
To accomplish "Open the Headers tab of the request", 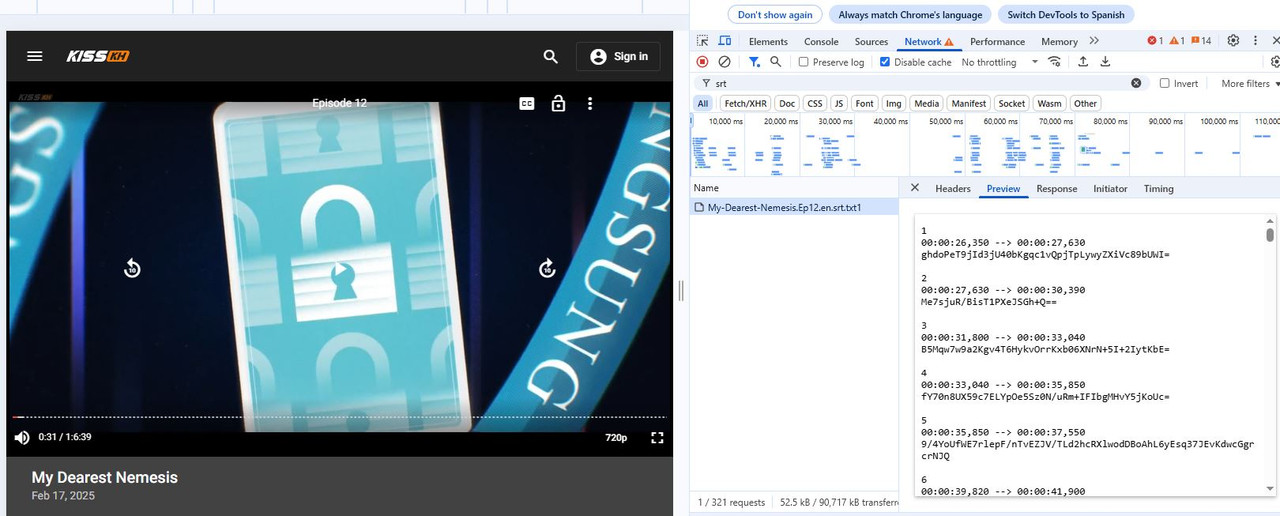I will (x=953, y=189).
